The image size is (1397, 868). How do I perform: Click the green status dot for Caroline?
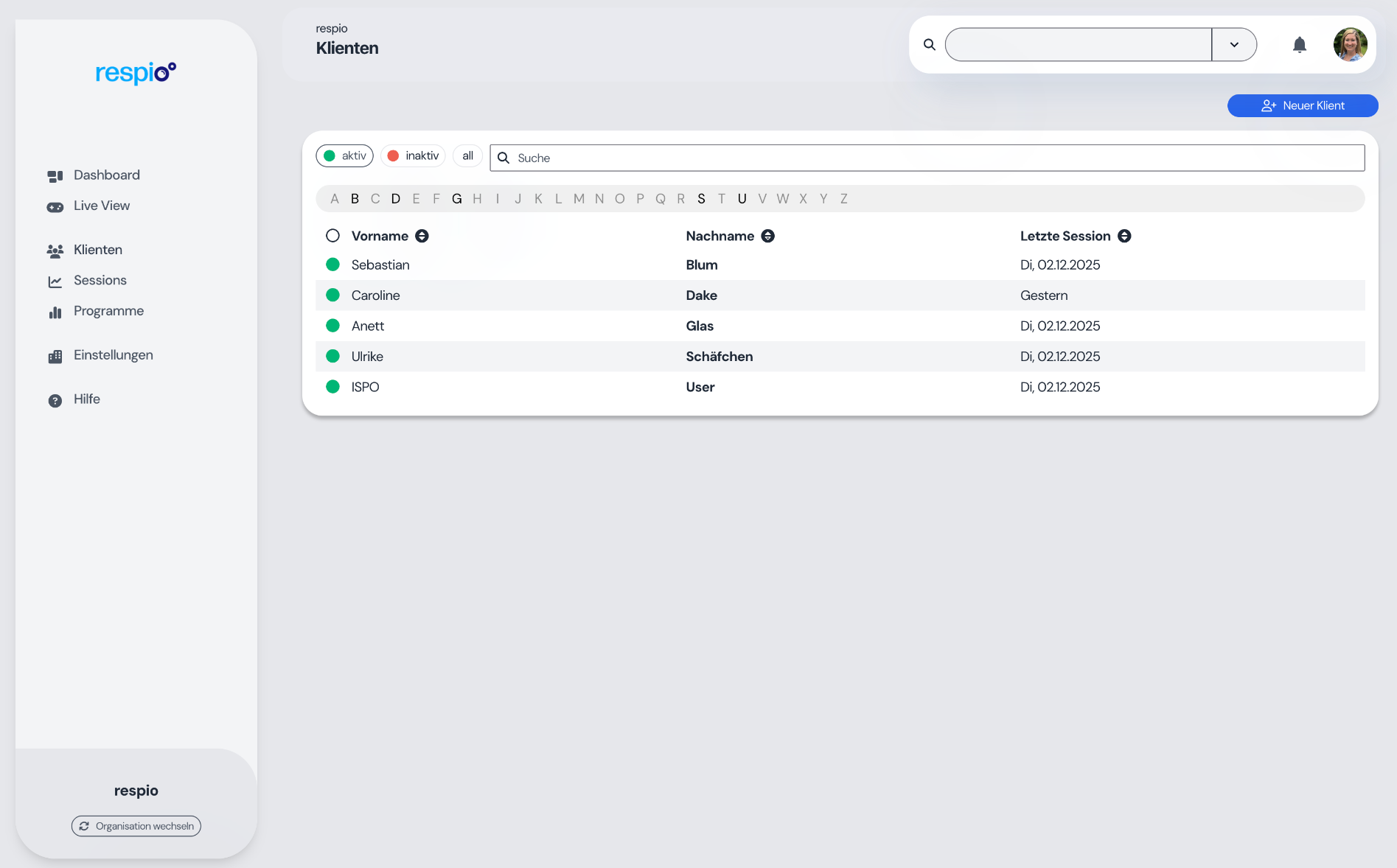tap(332, 295)
